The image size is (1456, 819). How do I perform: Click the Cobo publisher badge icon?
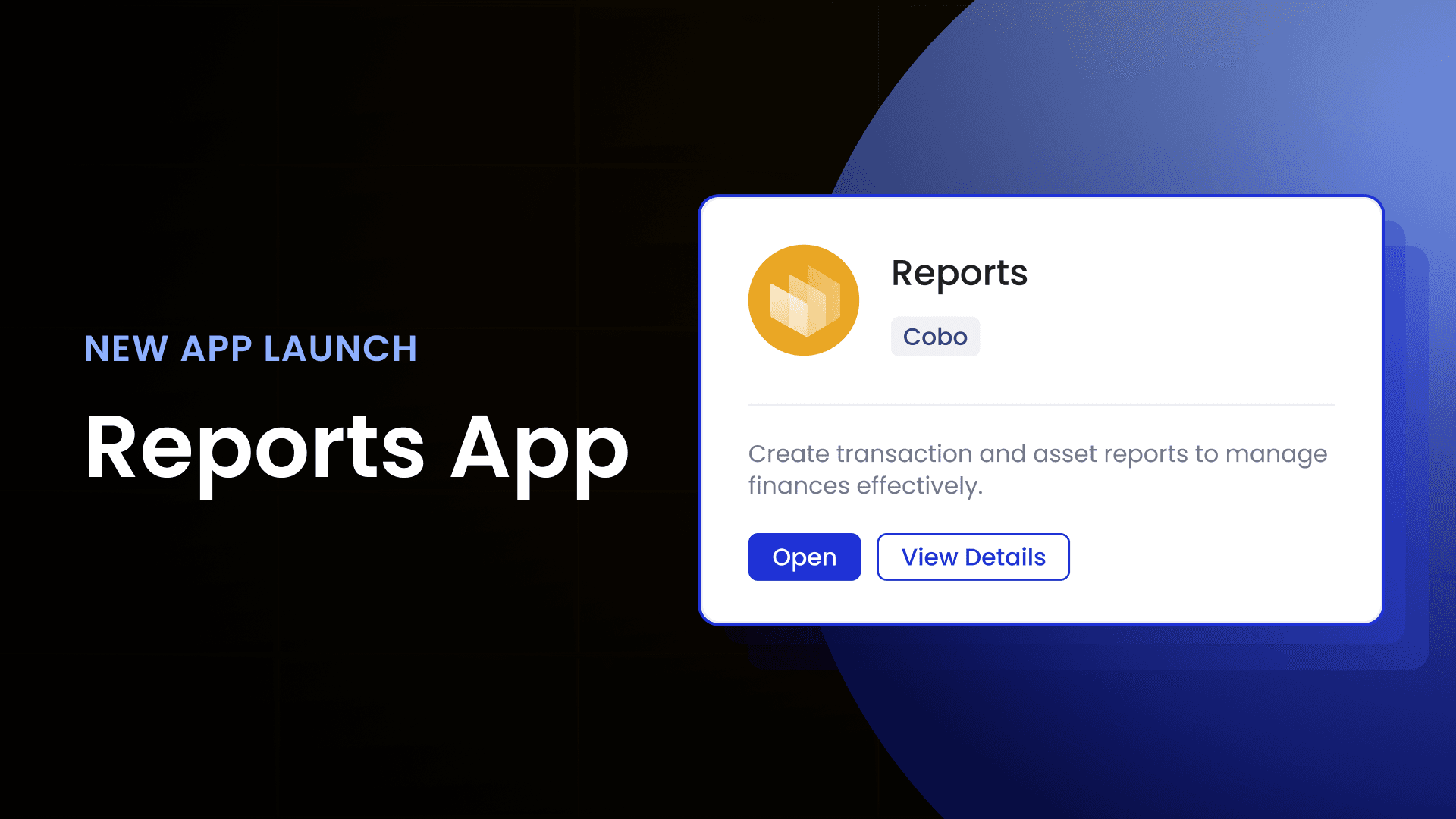934,336
